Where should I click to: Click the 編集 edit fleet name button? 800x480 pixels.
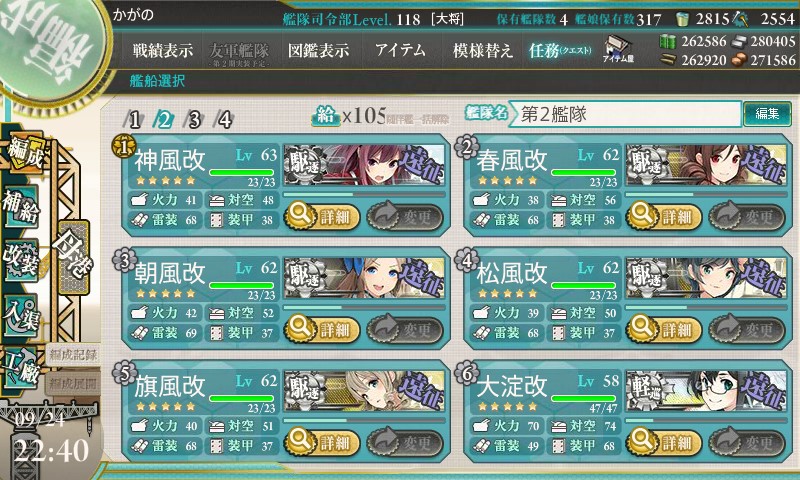coord(767,113)
